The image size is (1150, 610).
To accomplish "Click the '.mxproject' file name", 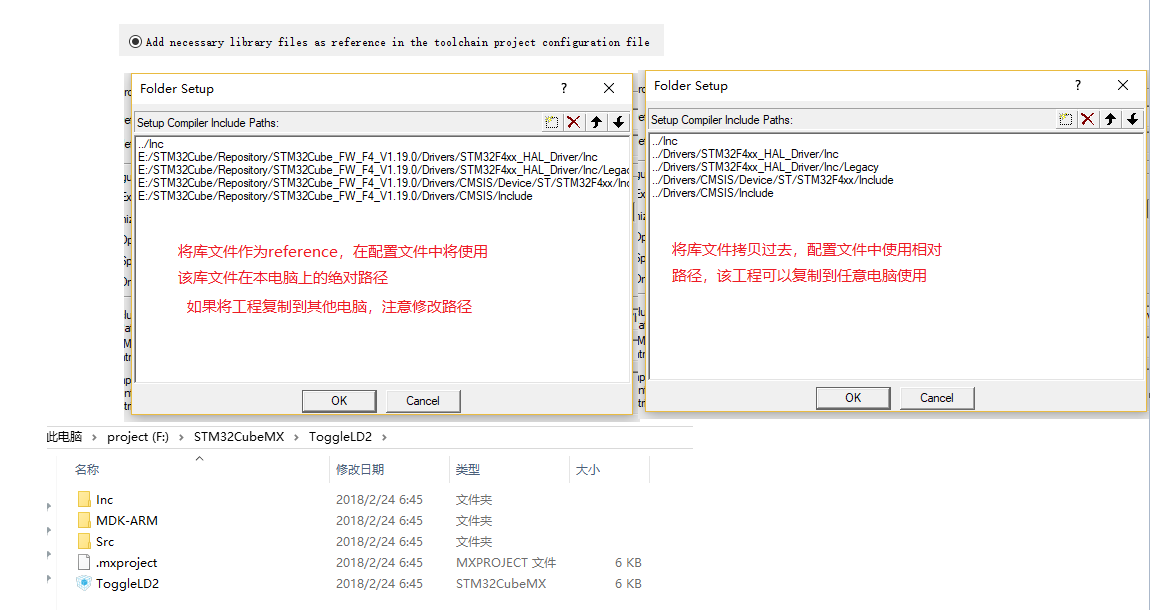I will point(126,563).
